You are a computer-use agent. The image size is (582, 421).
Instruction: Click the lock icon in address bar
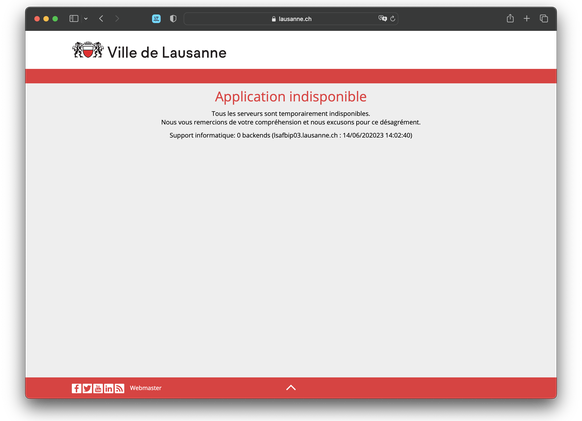click(x=274, y=19)
